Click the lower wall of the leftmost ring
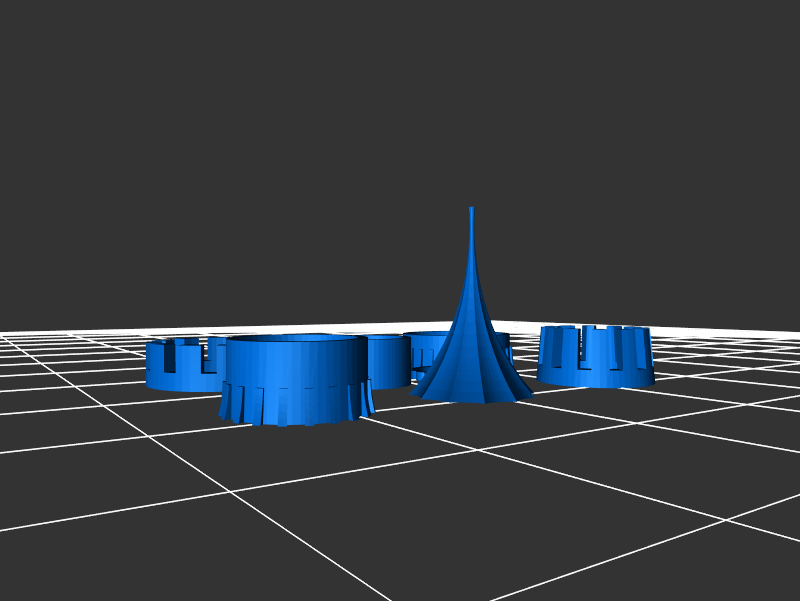The width and height of the screenshot is (800, 601). click(175, 380)
